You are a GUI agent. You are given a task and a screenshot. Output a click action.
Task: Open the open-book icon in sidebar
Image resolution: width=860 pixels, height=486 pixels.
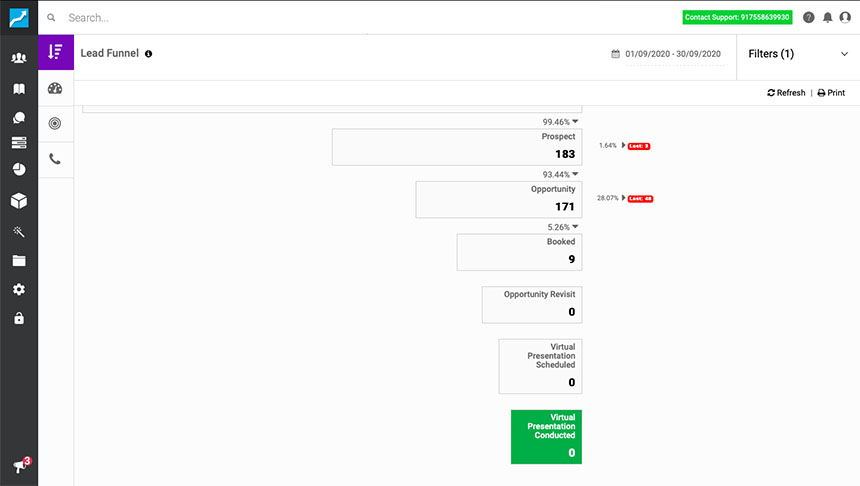[19, 89]
